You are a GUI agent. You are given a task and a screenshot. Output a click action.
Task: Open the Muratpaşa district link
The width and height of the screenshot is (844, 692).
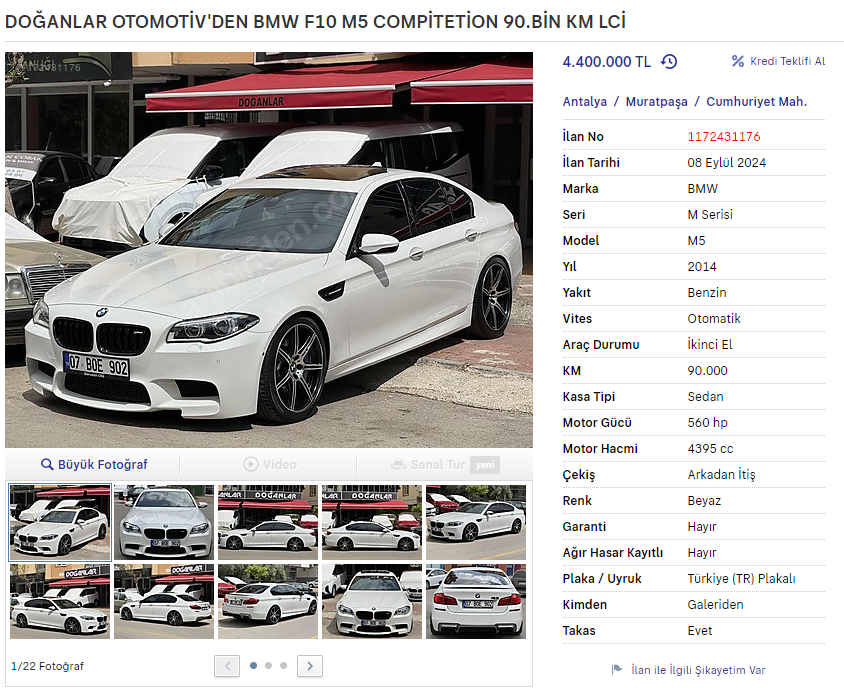657,102
